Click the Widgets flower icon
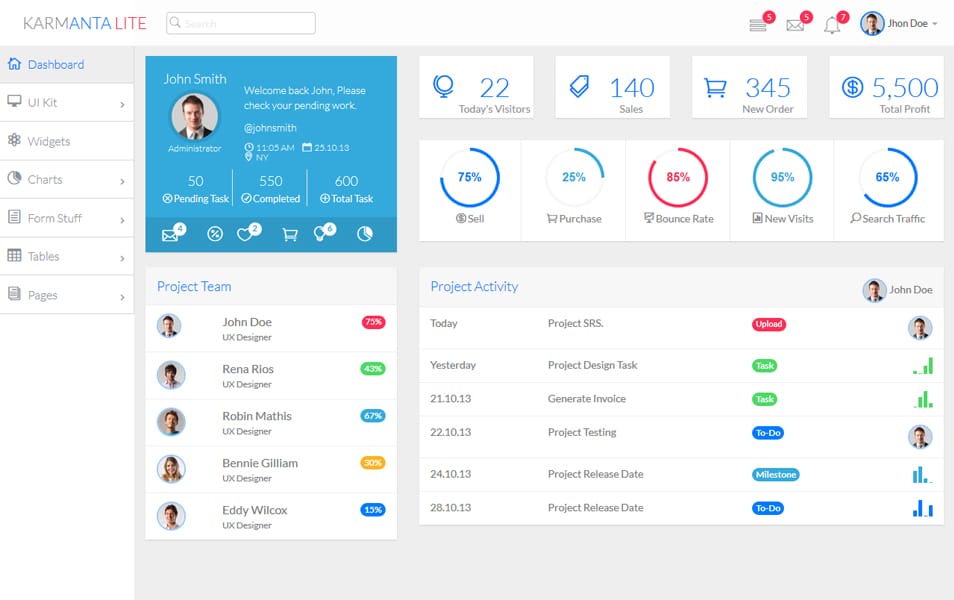 [14, 139]
